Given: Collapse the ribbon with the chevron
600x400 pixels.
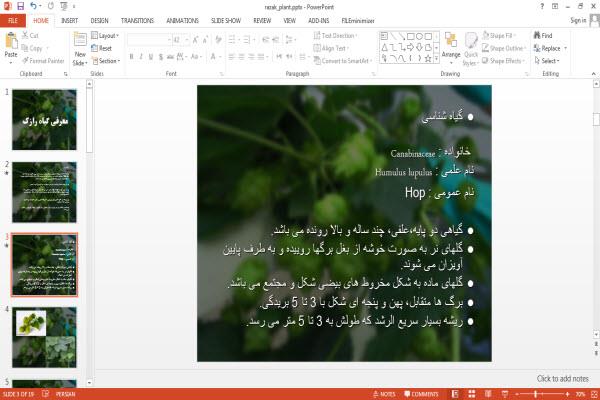Looking at the screenshot, I should click(593, 73).
